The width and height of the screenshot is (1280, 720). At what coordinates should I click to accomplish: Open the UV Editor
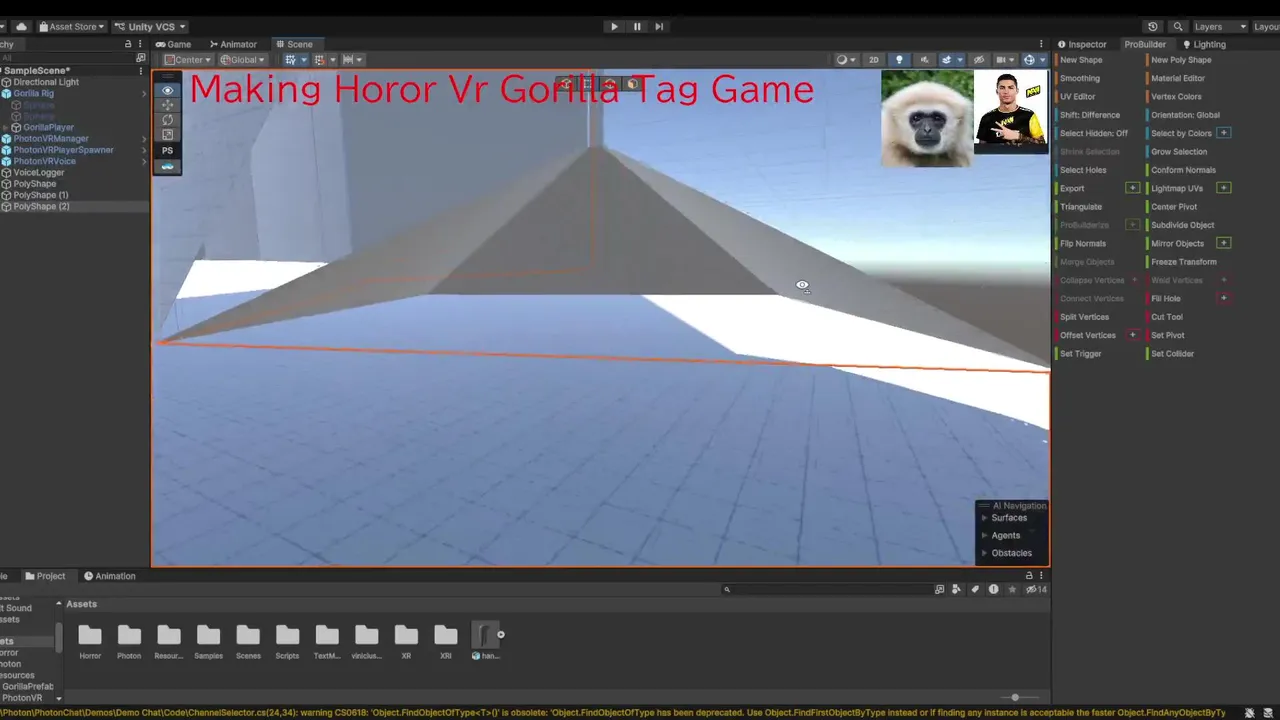[x=1078, y=97]
